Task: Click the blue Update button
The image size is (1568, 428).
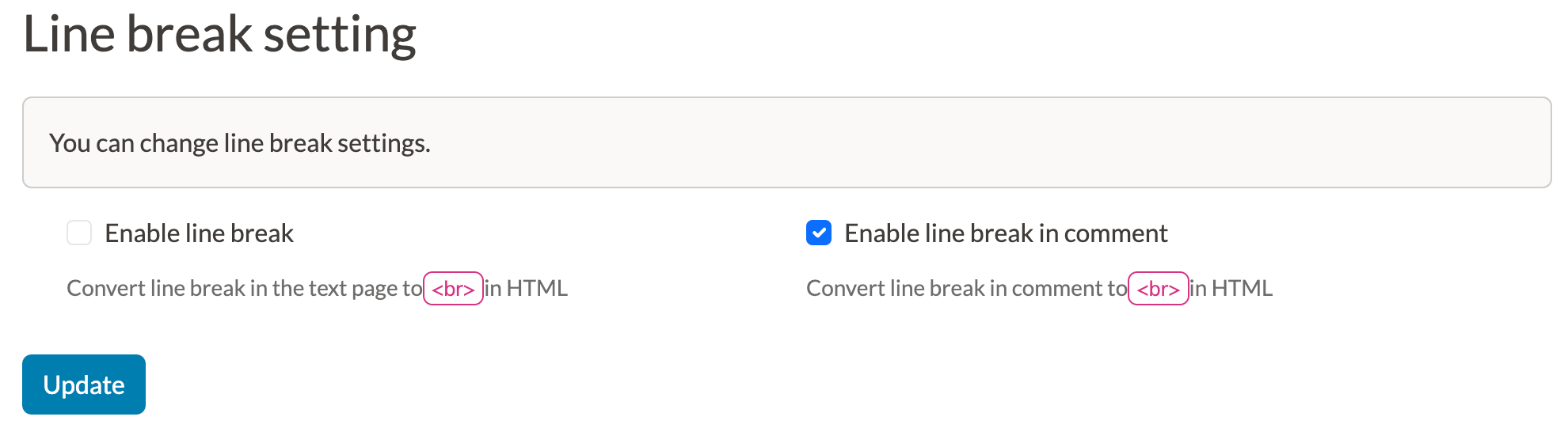Action: [x=84, y=384]
